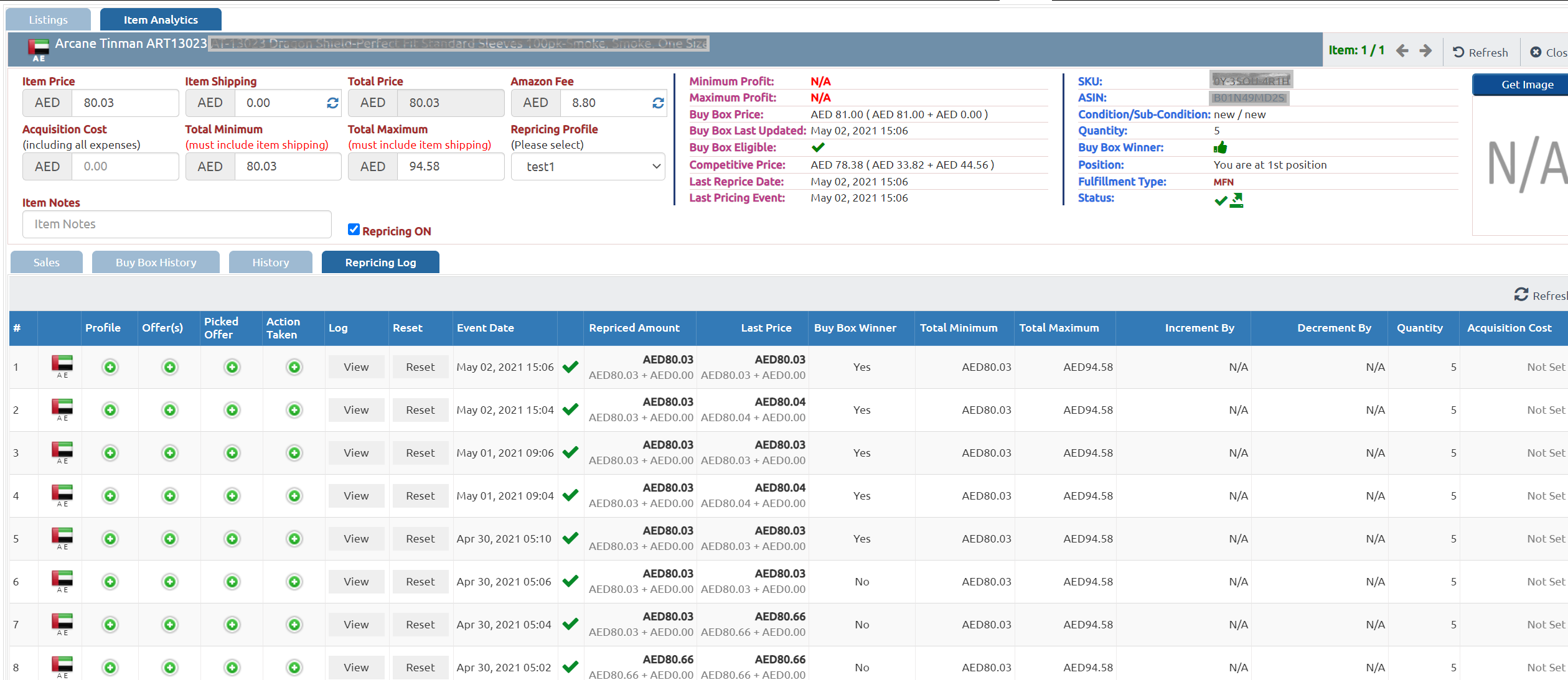Toggle the Repricing ON checkbox

coord(354,230)
